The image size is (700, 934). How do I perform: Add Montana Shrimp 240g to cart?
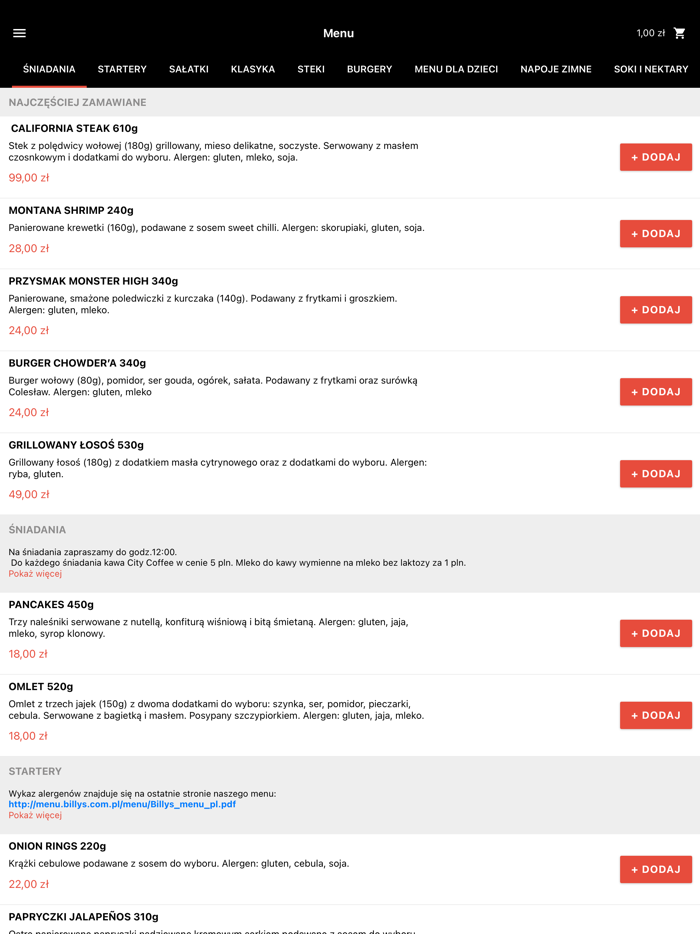click(655, 233)
